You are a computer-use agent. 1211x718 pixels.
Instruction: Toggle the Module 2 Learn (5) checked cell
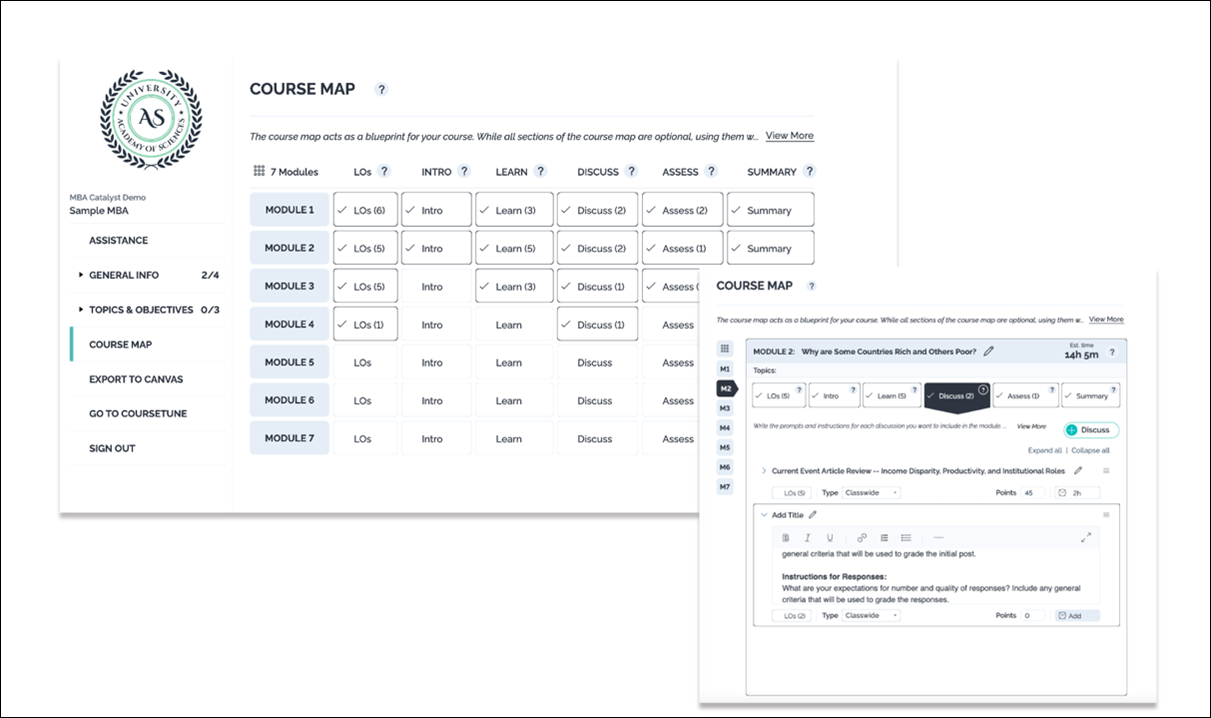point(514,248)
